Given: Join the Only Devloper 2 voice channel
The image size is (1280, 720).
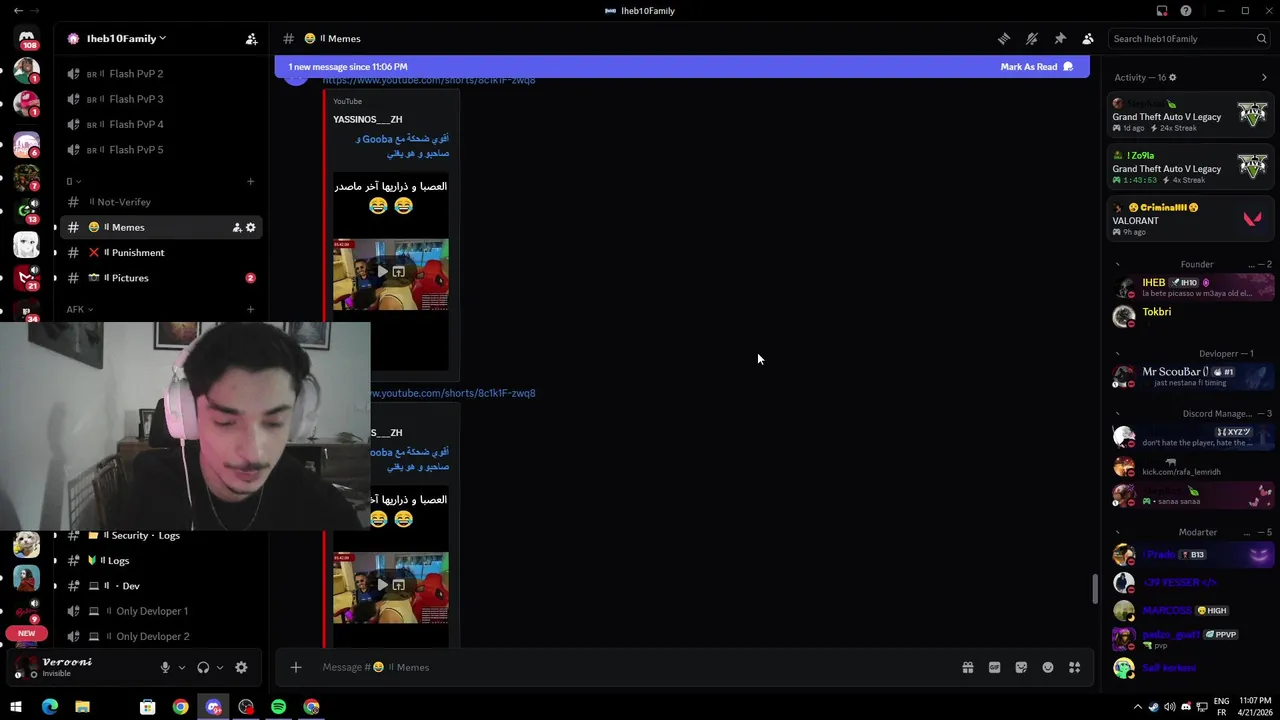Looking at the screenshot, I should pyautogui.click(x=160, y=637).
